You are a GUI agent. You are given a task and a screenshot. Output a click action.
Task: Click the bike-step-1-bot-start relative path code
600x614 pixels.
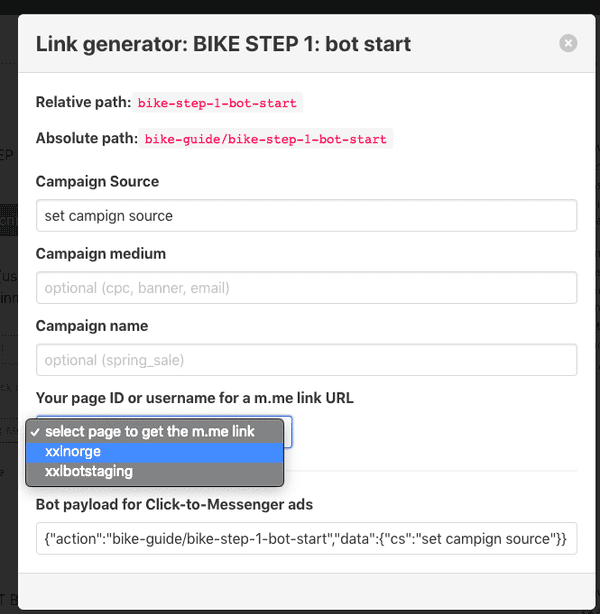click(217, 103)
